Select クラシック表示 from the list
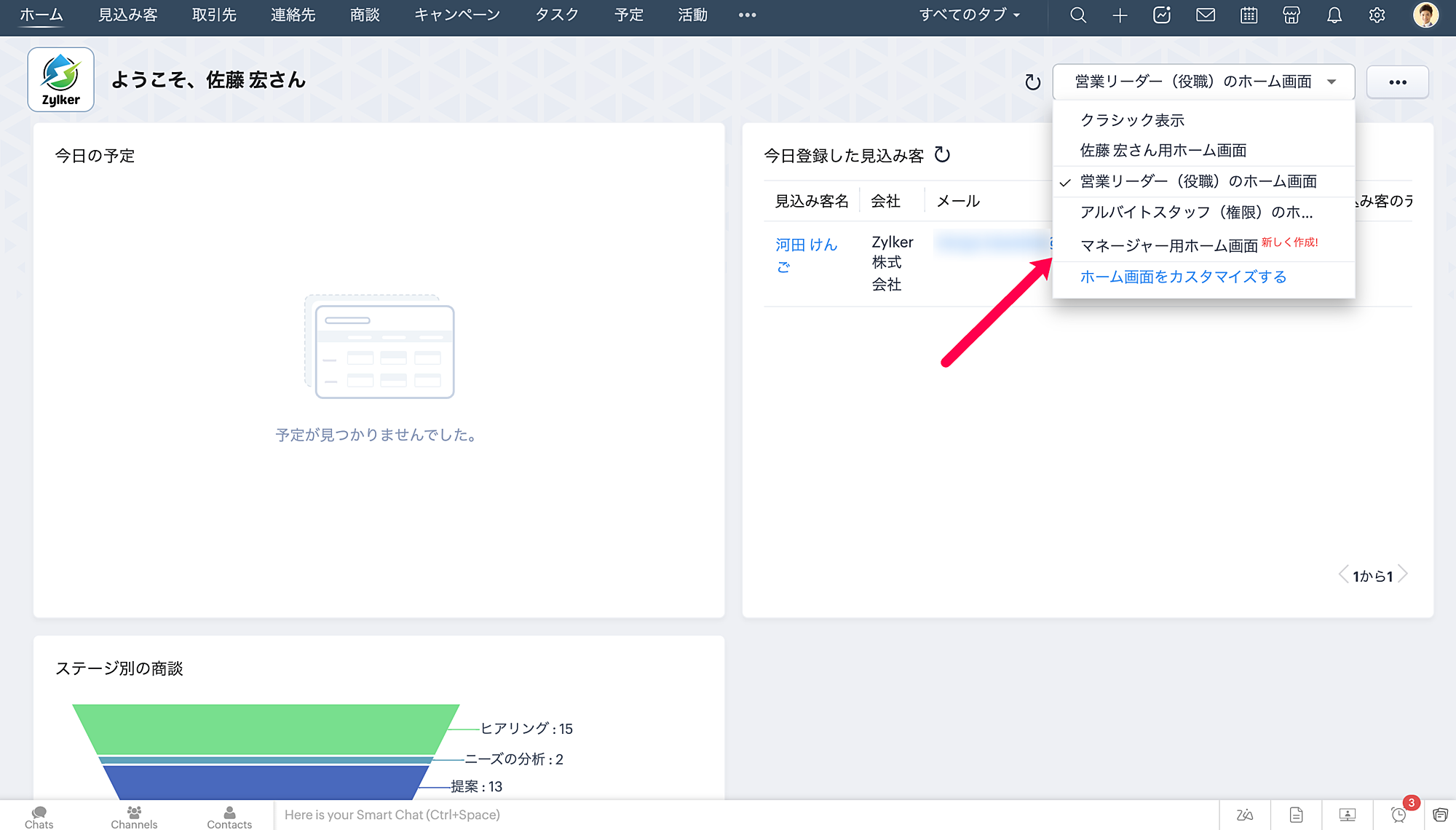Screen dimensions: 1456x830 pyautogui.click(x=1132, y=120)
